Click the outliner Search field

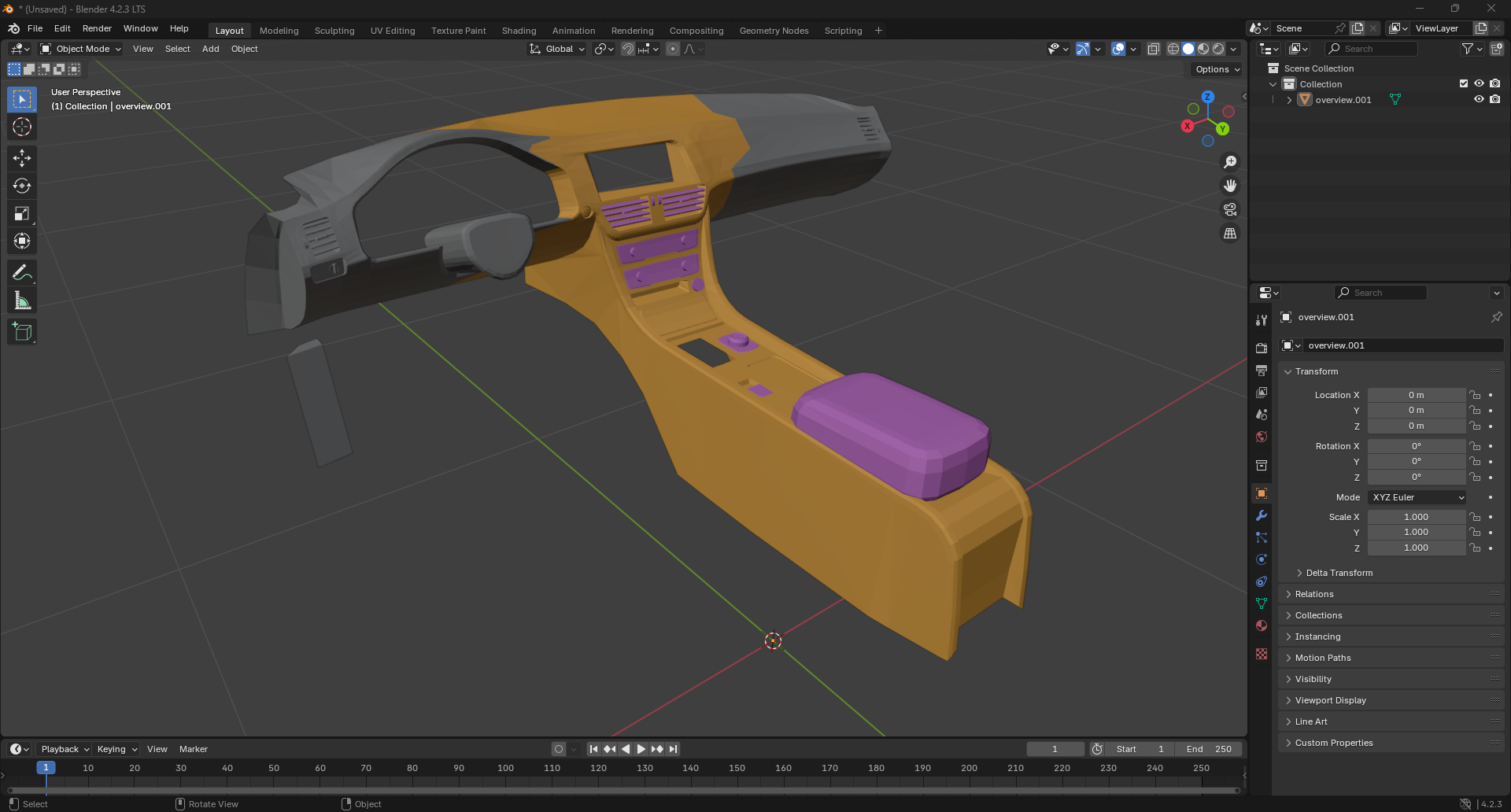pos(1371,49)
